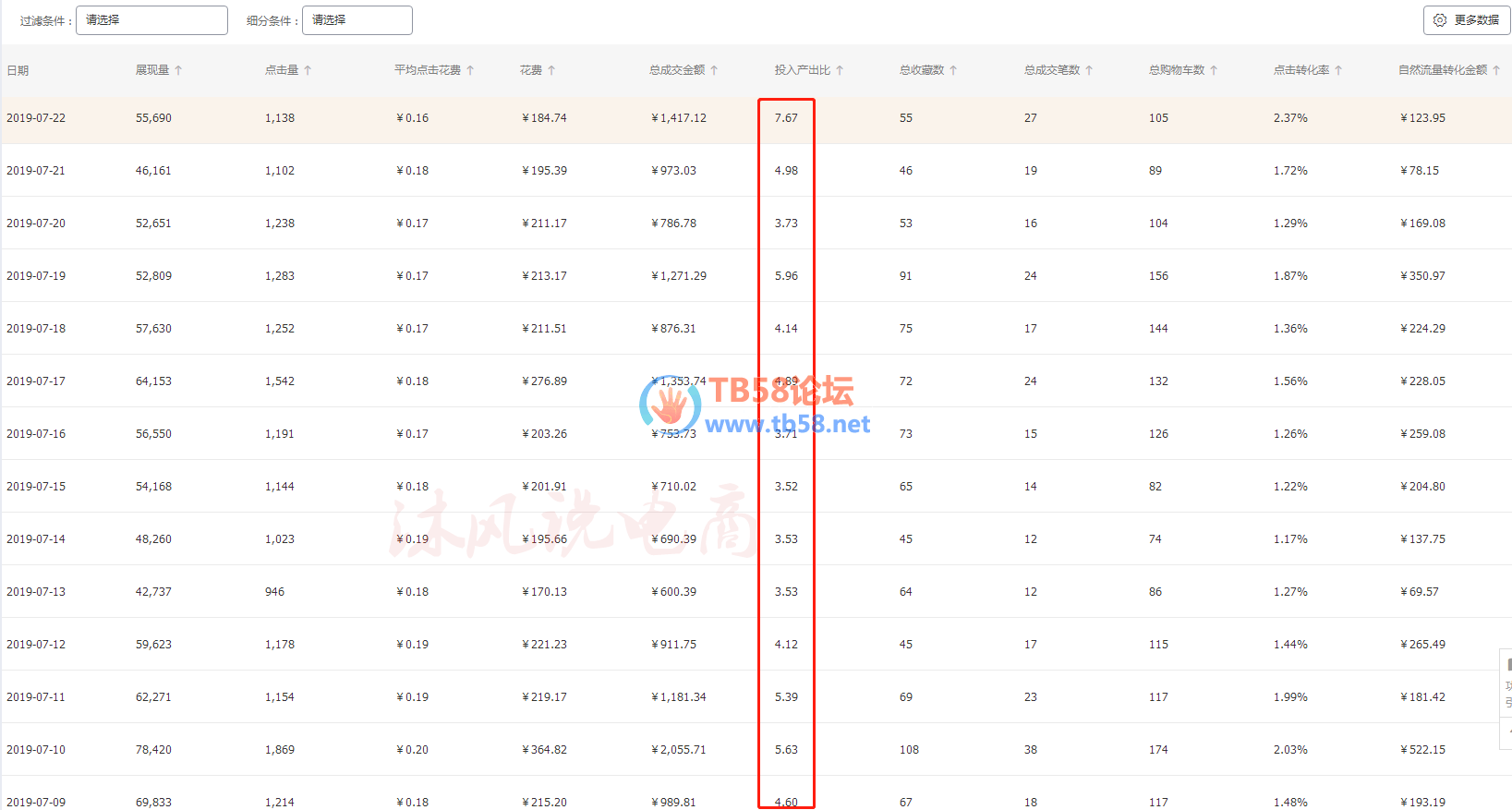Open the 过滤条件 dropdown

pyautogui.click(x=151, y=20)
